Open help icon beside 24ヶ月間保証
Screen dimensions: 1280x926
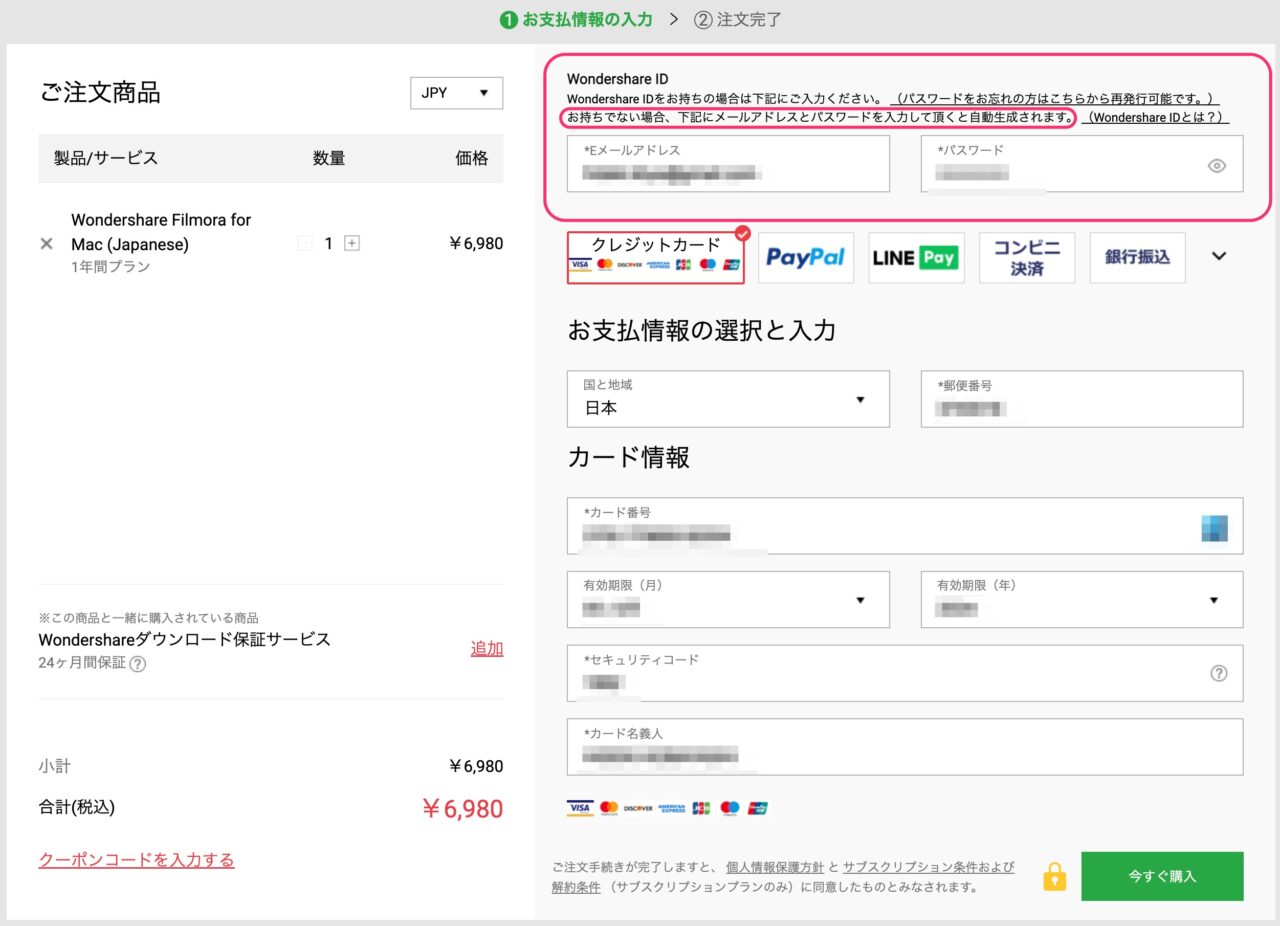[138, 664]
